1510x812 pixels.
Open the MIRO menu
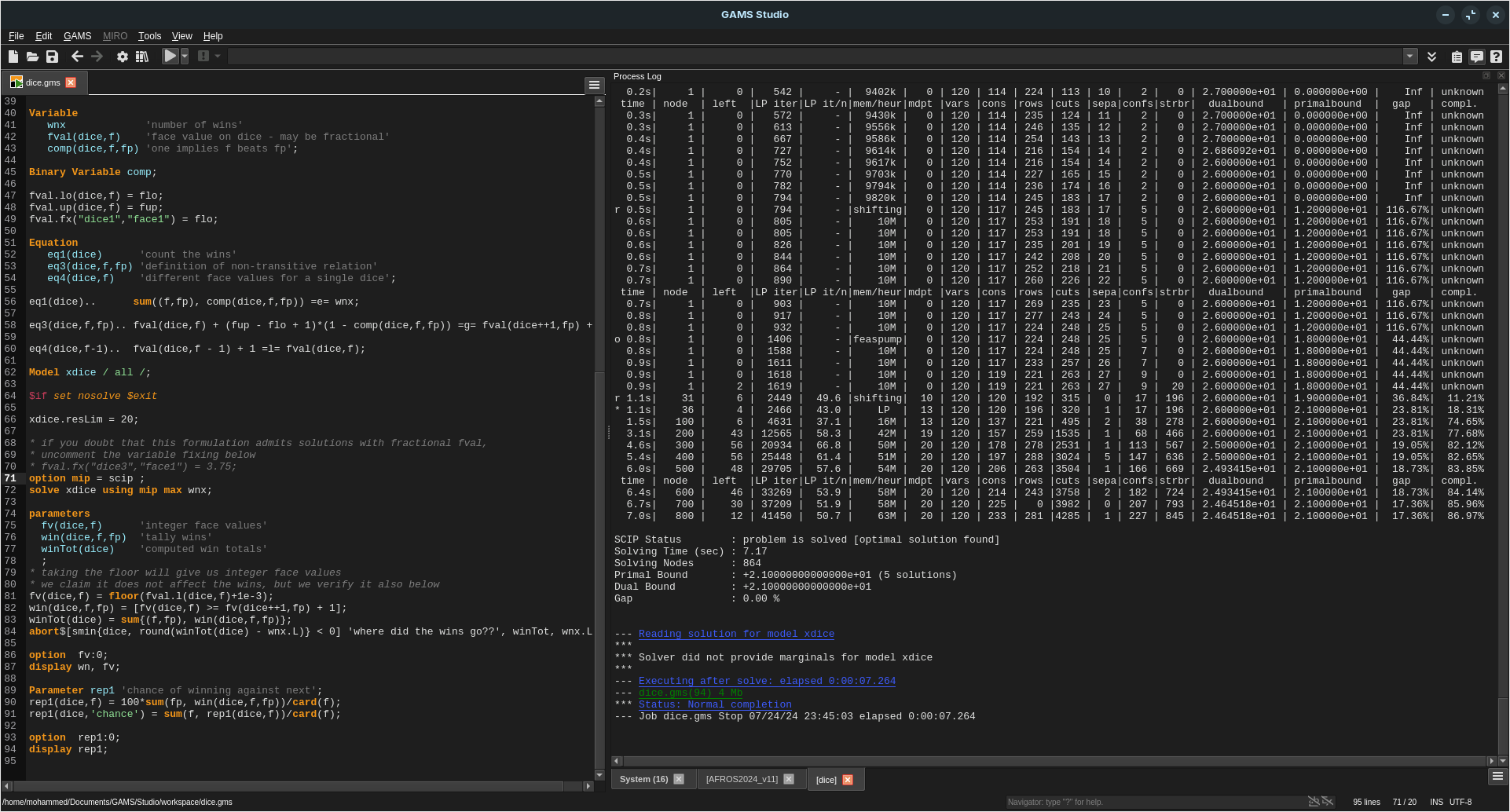(x=115, y=36)
